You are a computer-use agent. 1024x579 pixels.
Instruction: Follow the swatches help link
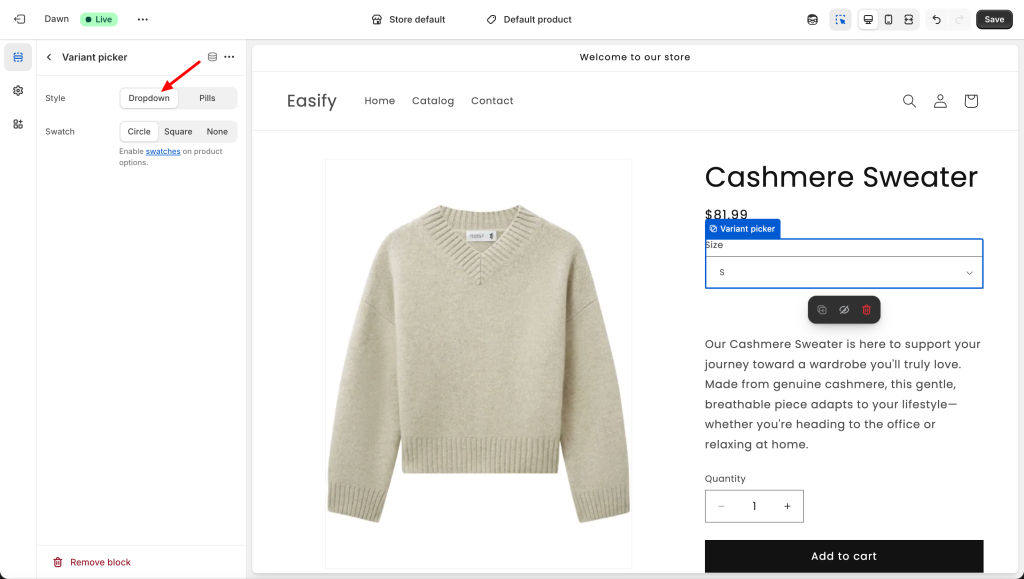pyautogui.click(x=163, y=151)
